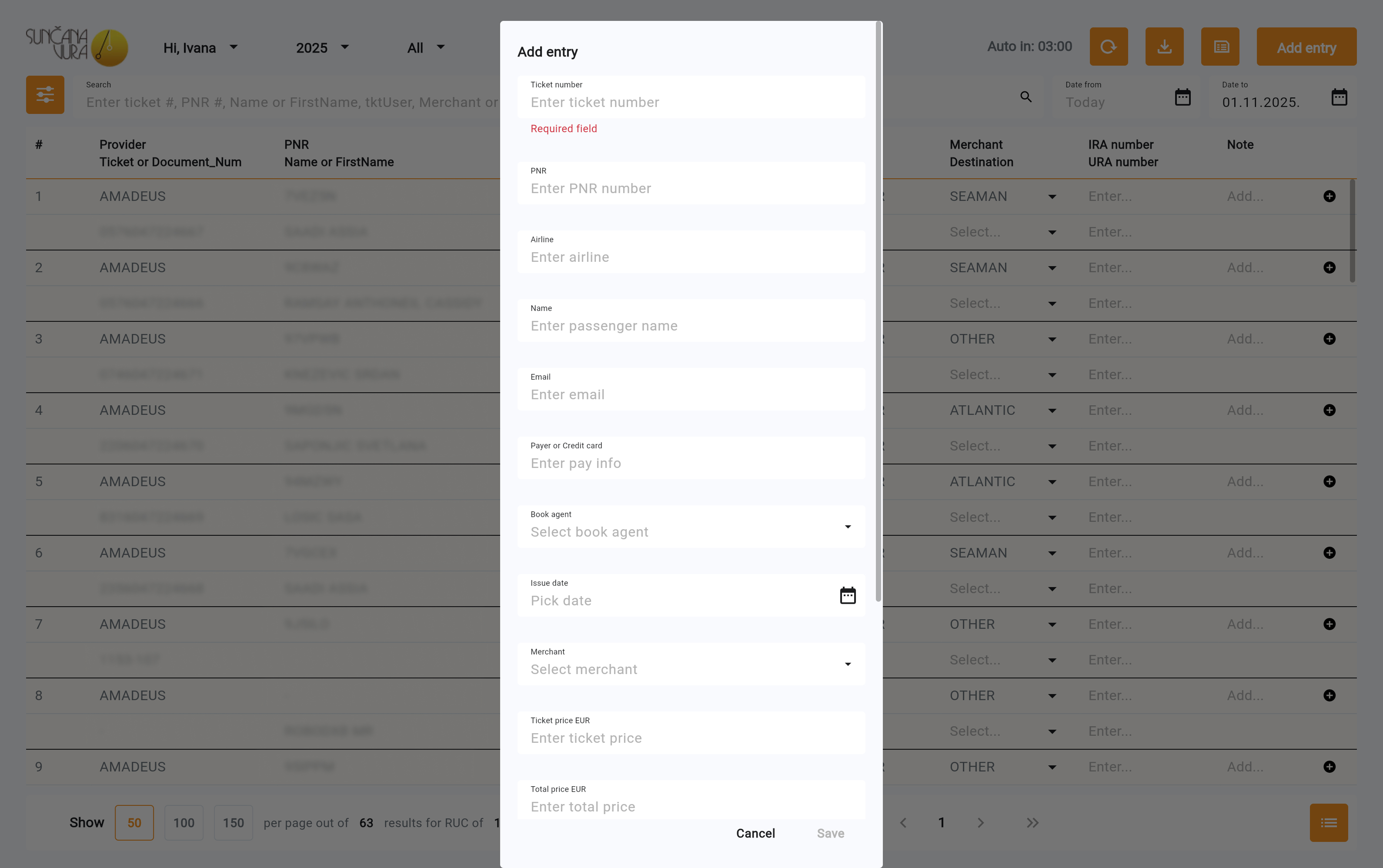Show 100 results per page
Screen dimensions: 1383x868
[184, 823]
